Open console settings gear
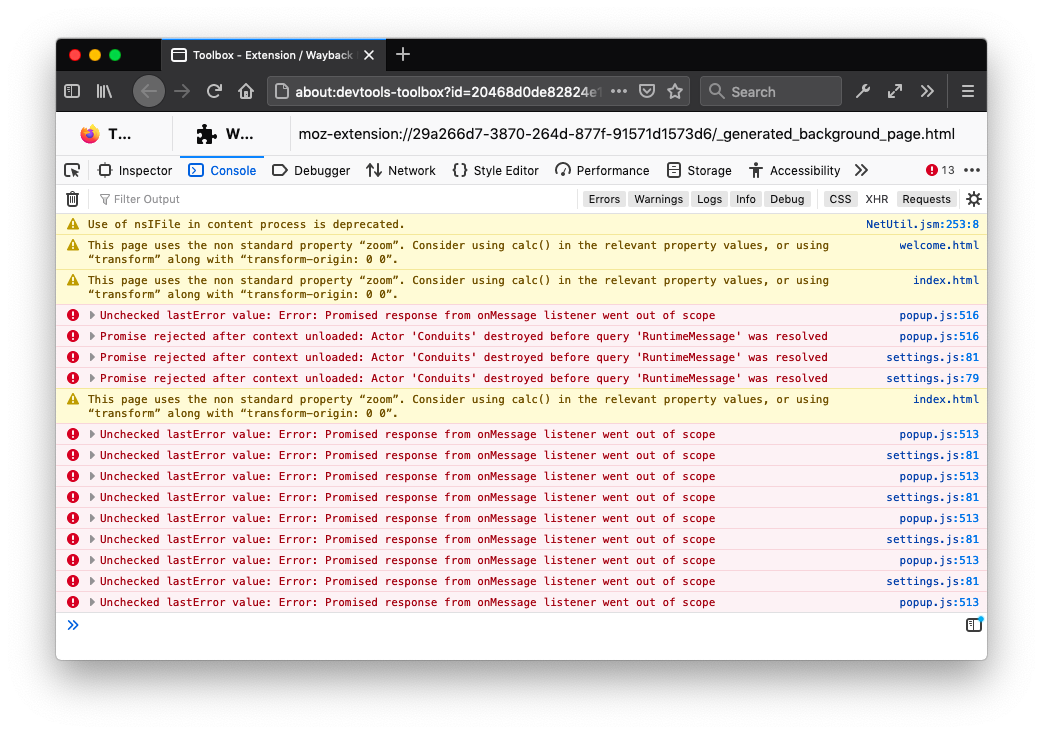 [974, 199]
